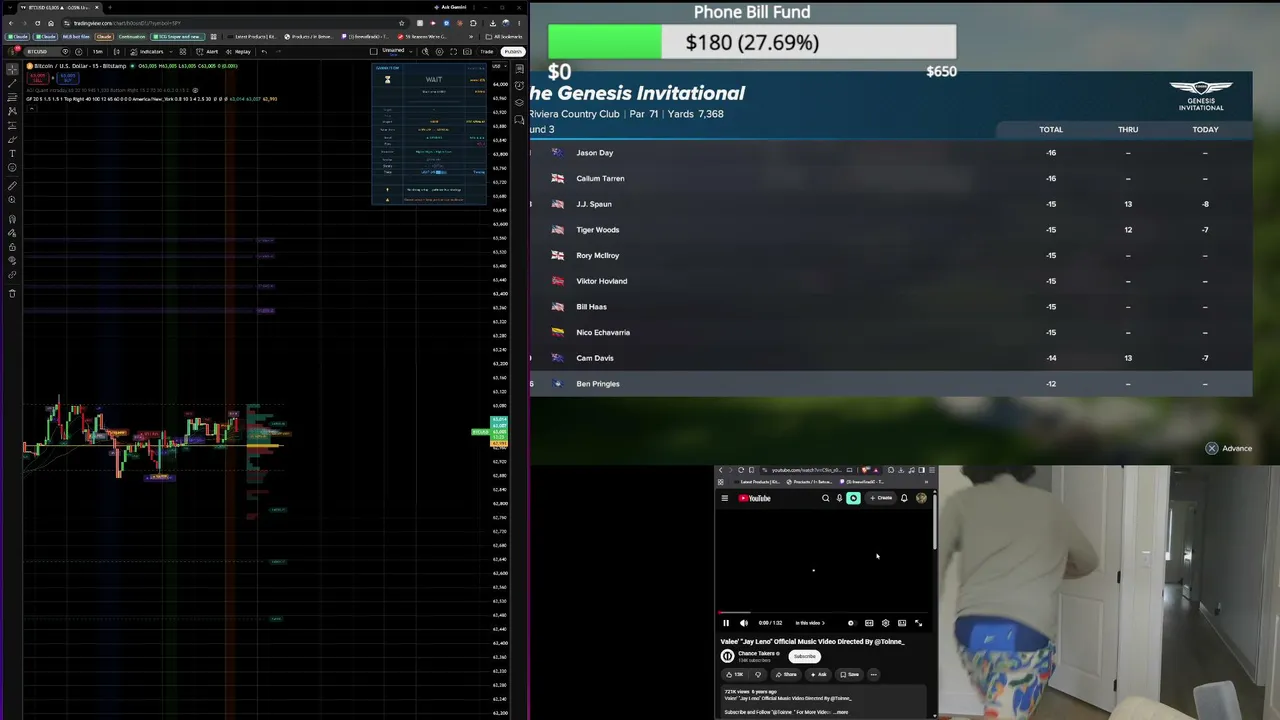Open indicator templates grid icon
This screenshot has width=1280, height=720.
tap(182, 51)
